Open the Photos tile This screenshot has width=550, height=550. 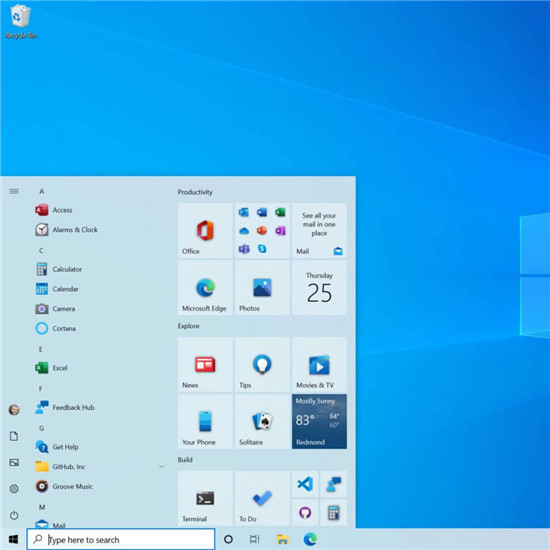click(x=262, y=288)
